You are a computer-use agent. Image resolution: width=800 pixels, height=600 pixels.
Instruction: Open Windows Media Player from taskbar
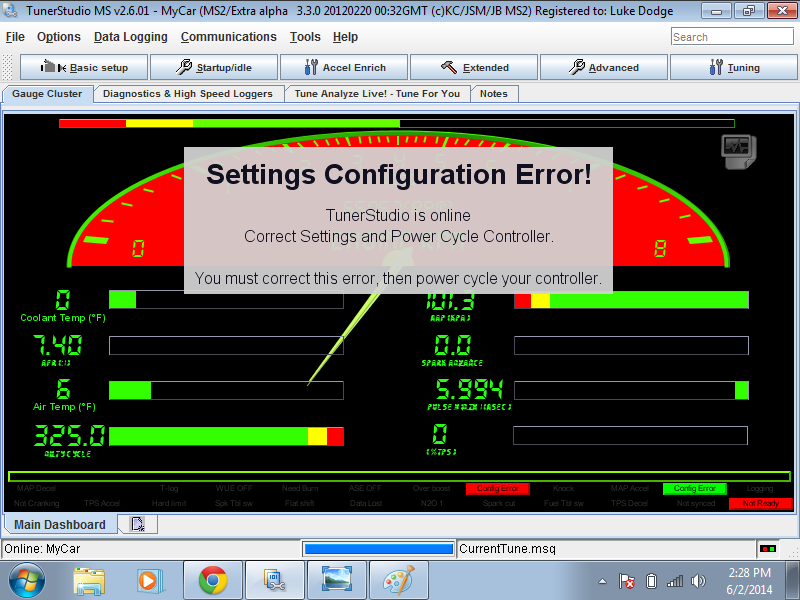(x=150, y=581)
